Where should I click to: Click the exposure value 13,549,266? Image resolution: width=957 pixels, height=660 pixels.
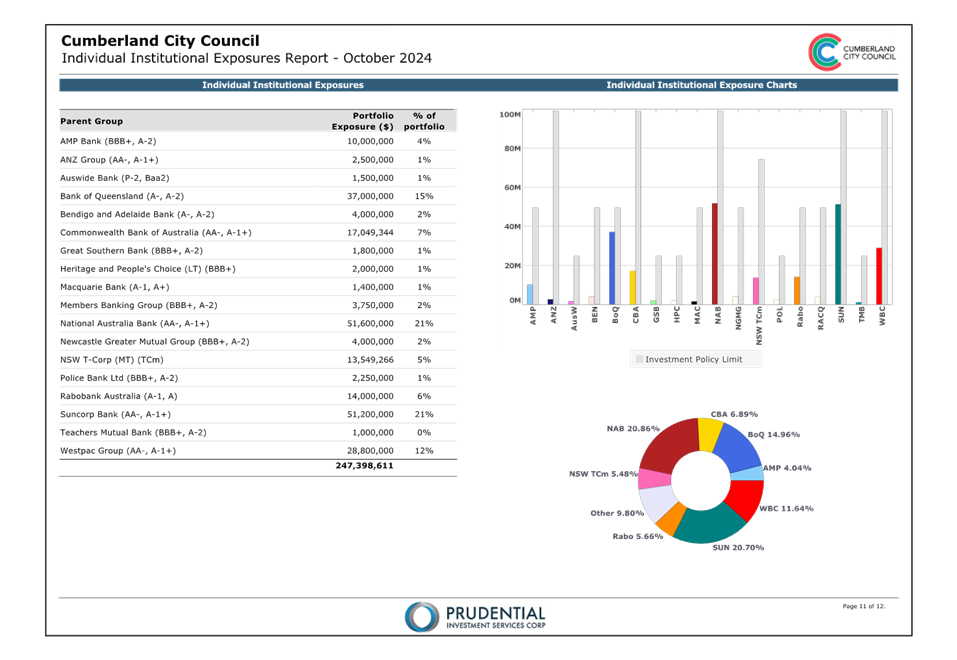(x=370, y=360)
